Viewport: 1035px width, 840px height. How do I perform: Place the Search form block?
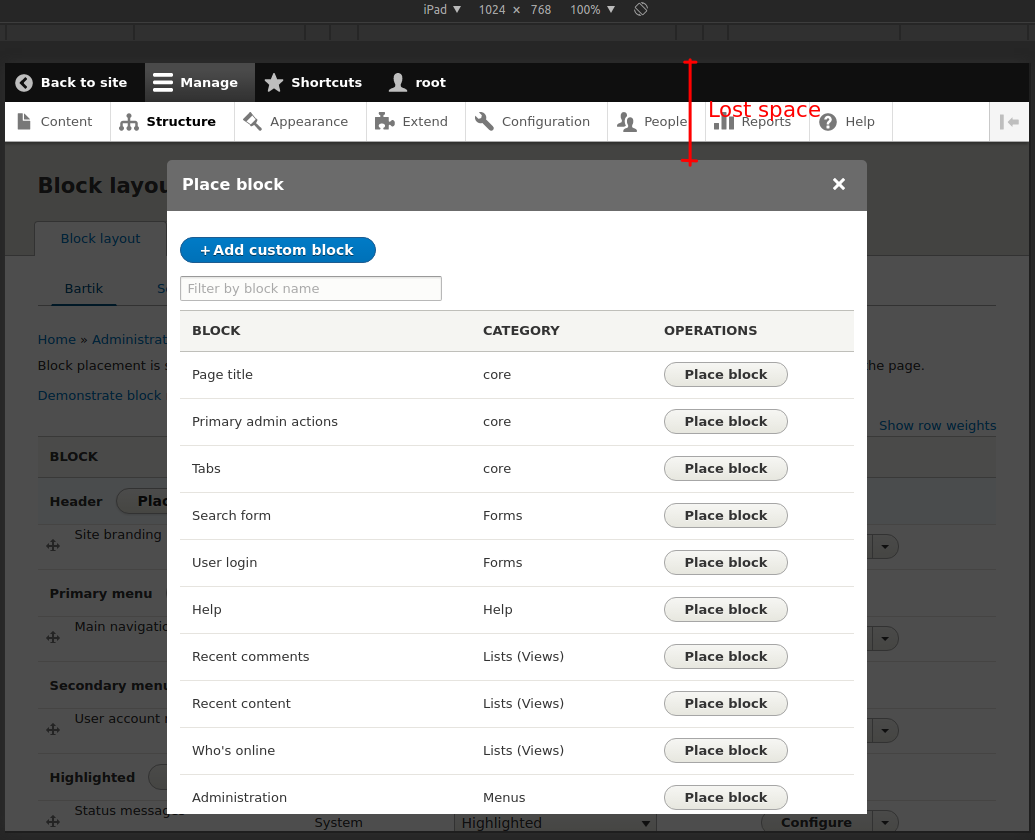[x=725, y=515]
